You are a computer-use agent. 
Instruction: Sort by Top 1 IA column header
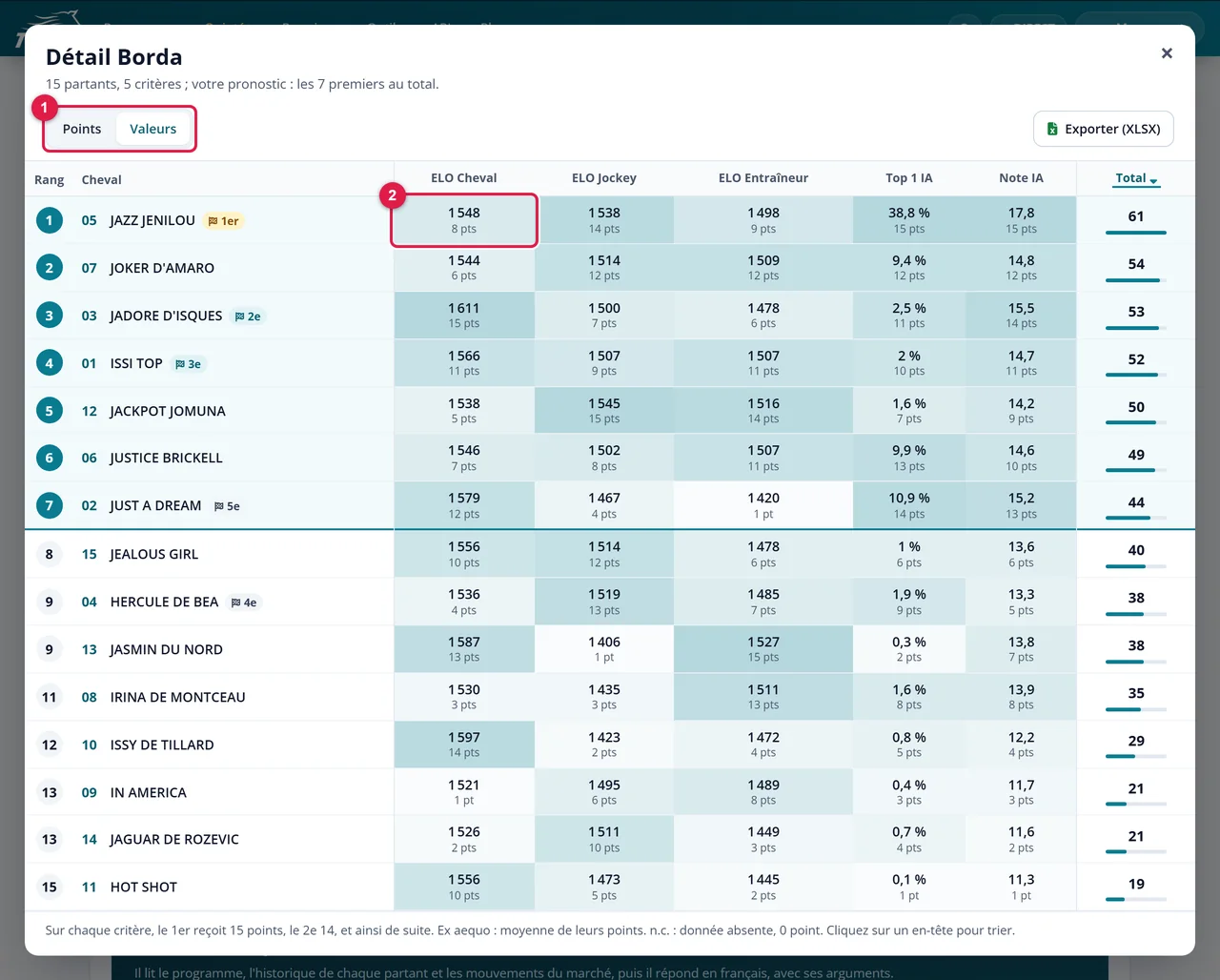coord(909,178)
